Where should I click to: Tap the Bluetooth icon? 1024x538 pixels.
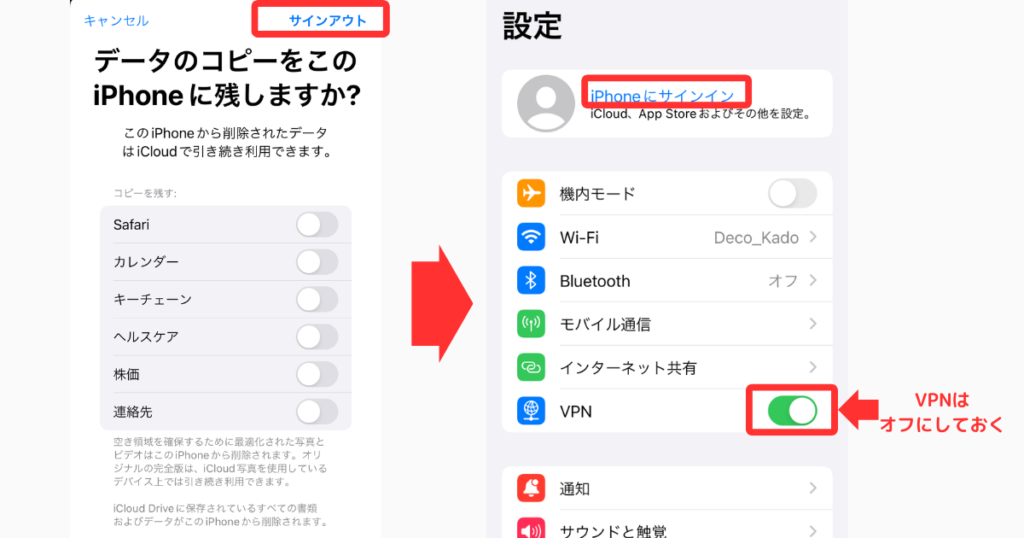531,281
